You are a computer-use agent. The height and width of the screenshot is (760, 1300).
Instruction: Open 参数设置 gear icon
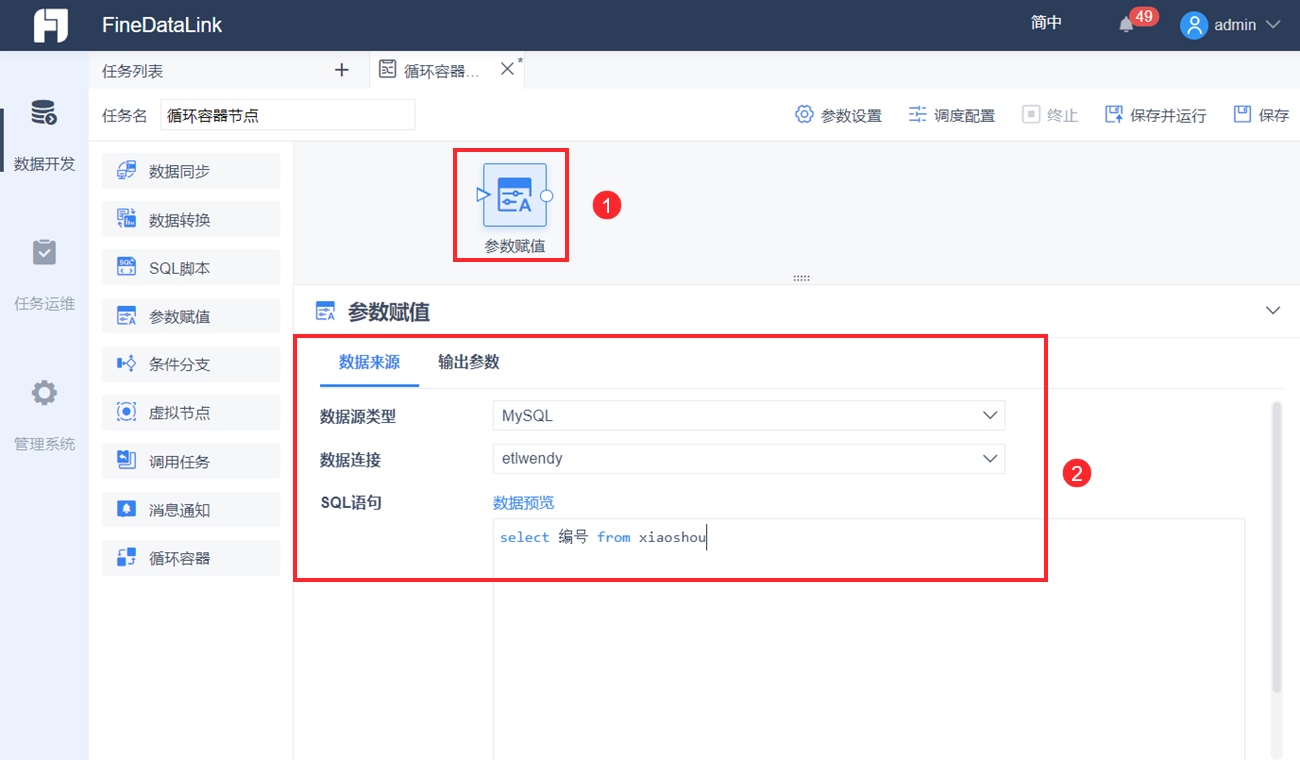click(804, 114)
